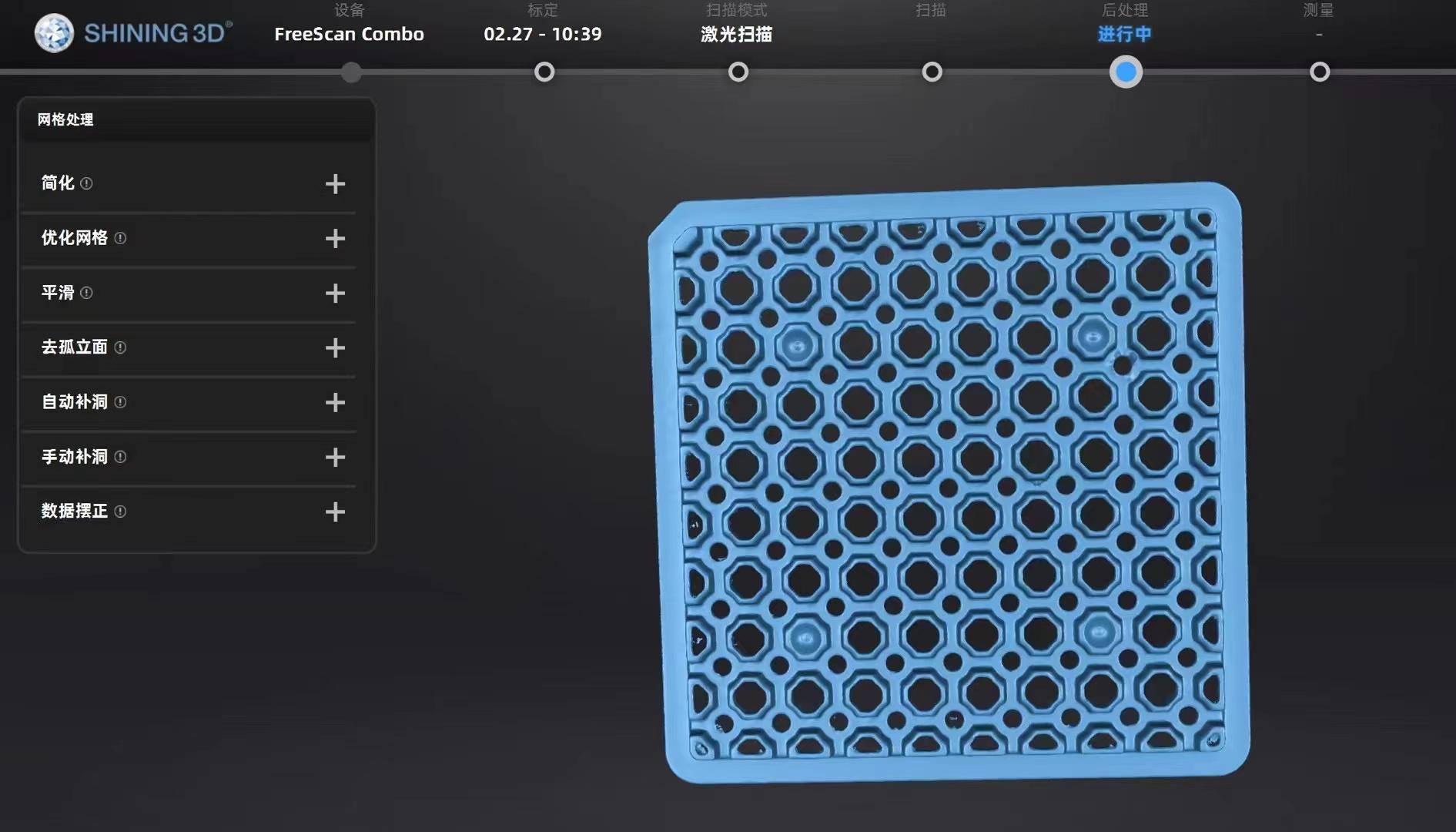Click the info icon next to 平滑
Image resolution: width=1456 pixels, height=832 pixels.
pyautogui.click(x=86, y=293)
